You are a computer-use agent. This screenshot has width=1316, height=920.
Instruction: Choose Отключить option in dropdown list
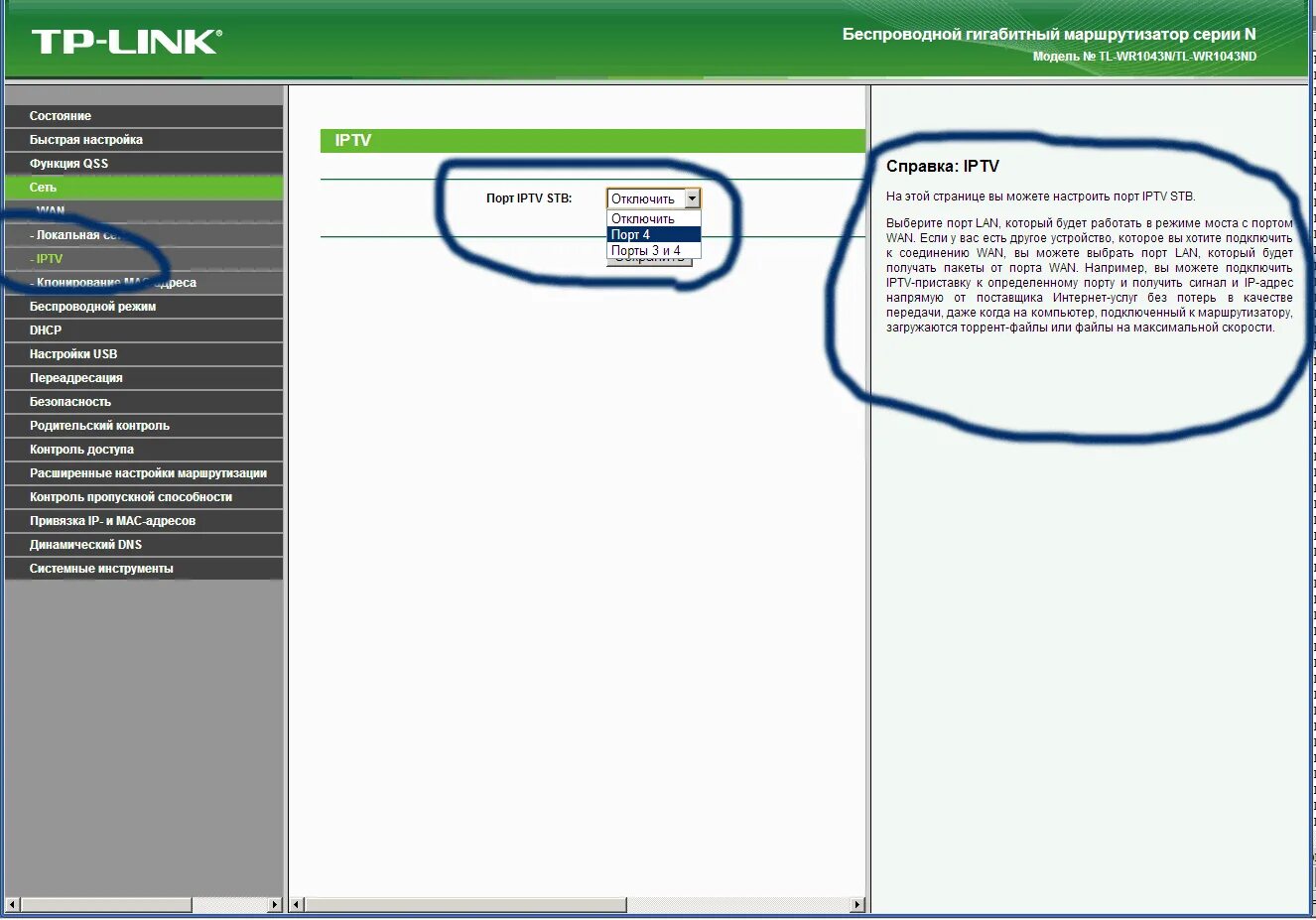[x=654, y=218]
